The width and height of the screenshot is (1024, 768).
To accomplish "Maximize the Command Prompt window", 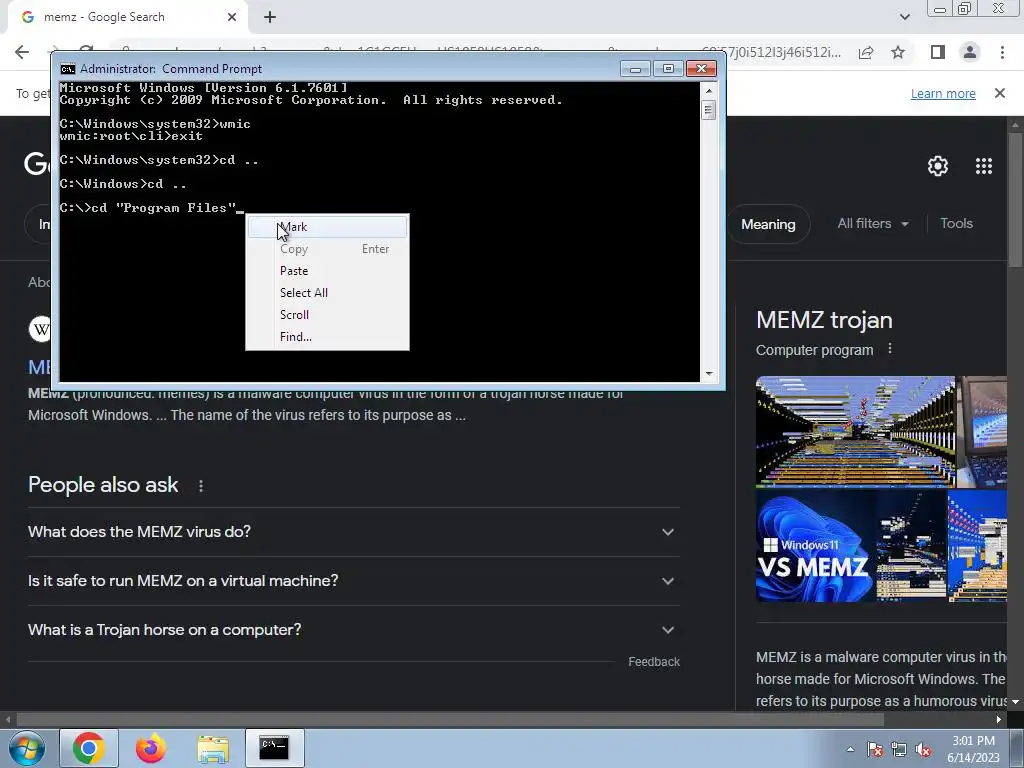I will (668, 69).
